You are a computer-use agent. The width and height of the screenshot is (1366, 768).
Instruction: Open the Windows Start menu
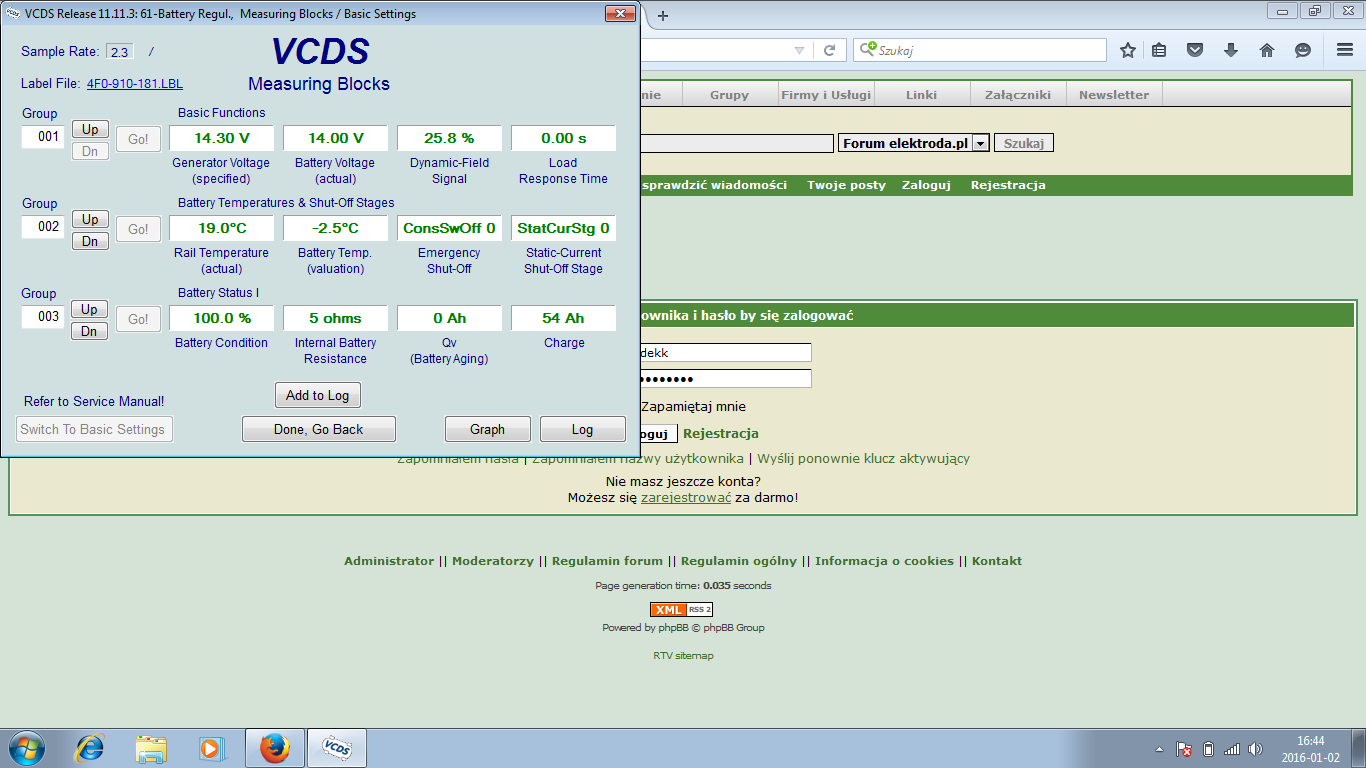[x=27, y=748]
